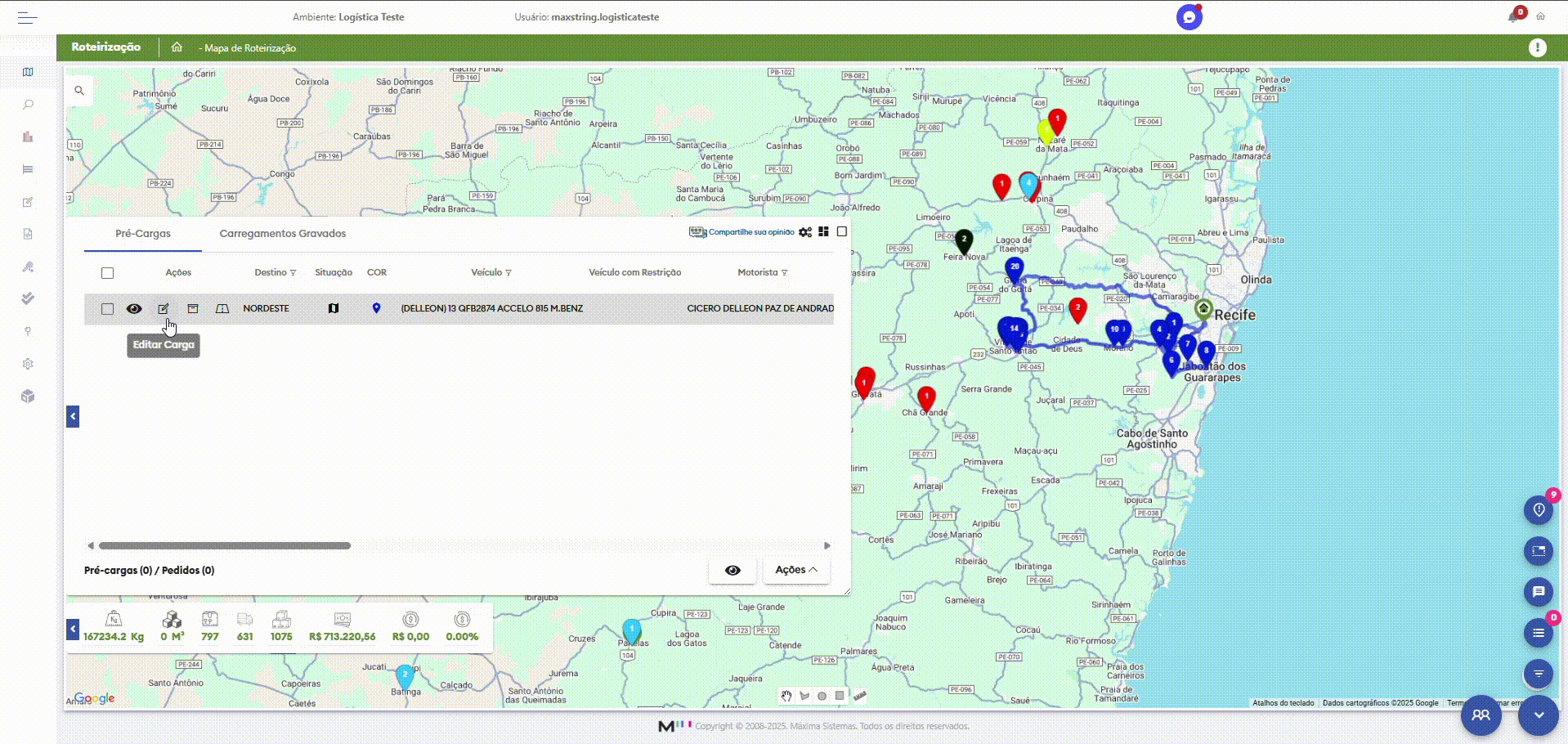Click the archive icon in NORDESTE row
The height and width of the screenshot is (744, 1568).
pyautogui.click(x=193, y=308)
